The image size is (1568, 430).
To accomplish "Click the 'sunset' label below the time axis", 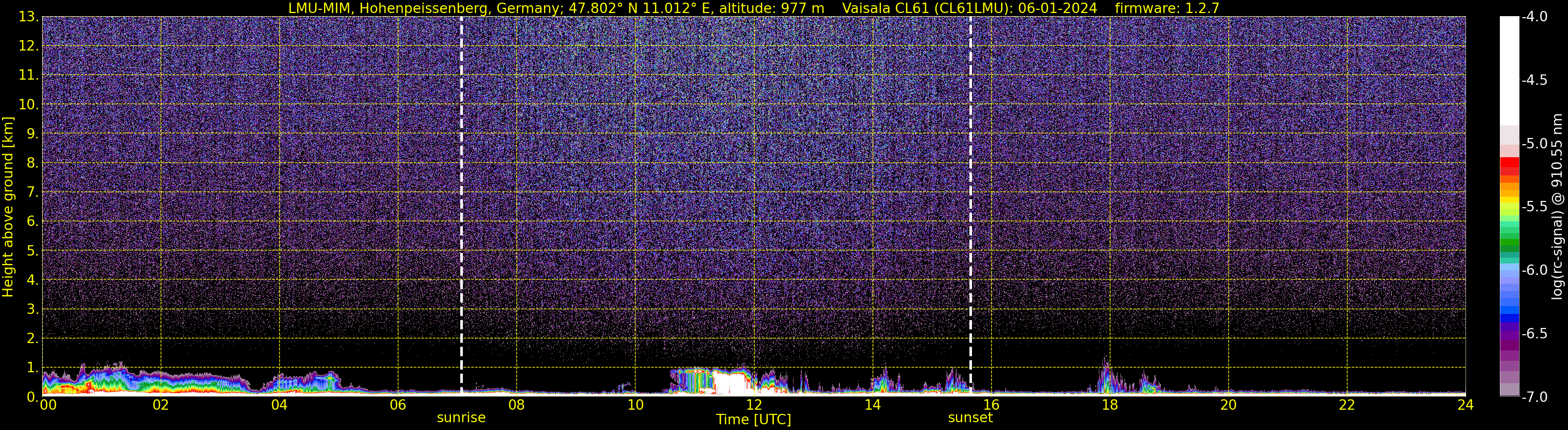I will click(x=970, y=418).
